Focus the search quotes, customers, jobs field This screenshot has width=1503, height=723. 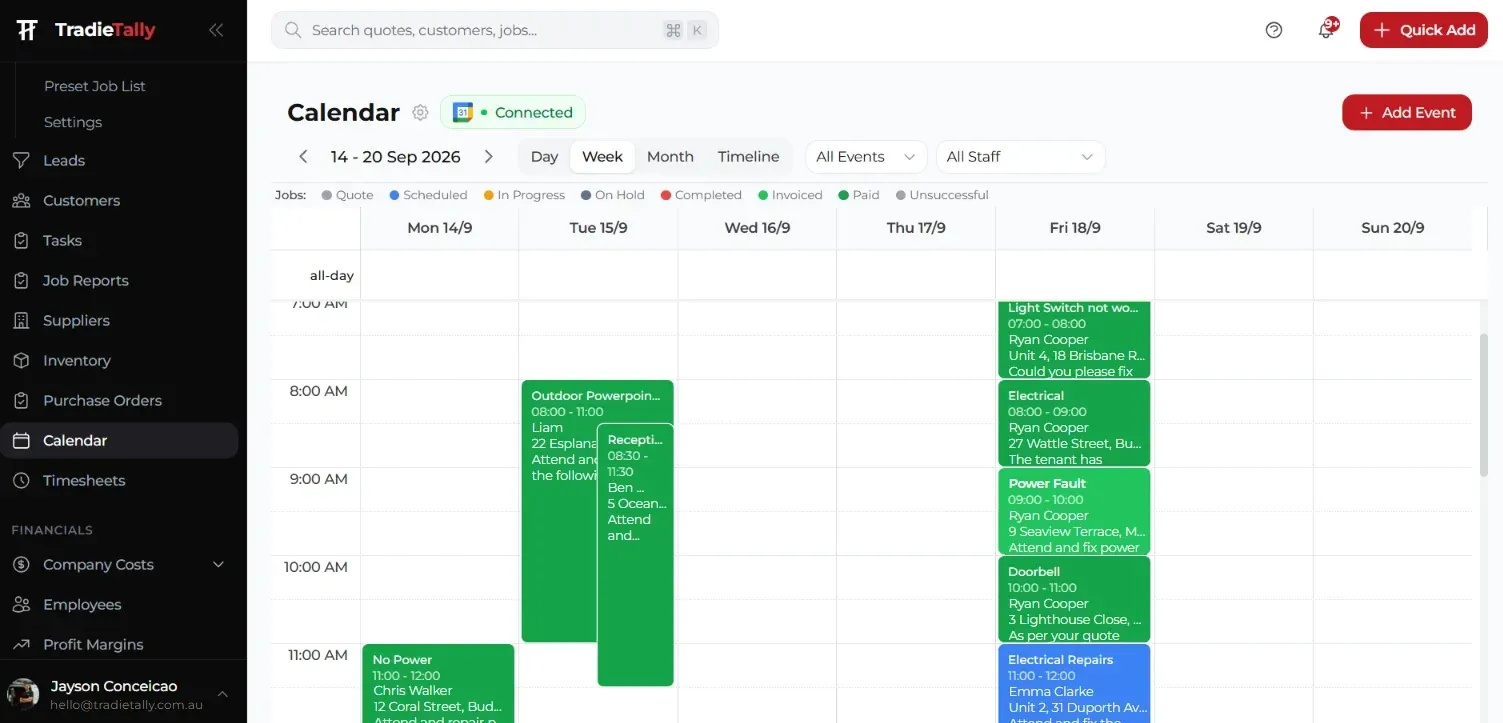pyautogui.click(x=495, y=30)
